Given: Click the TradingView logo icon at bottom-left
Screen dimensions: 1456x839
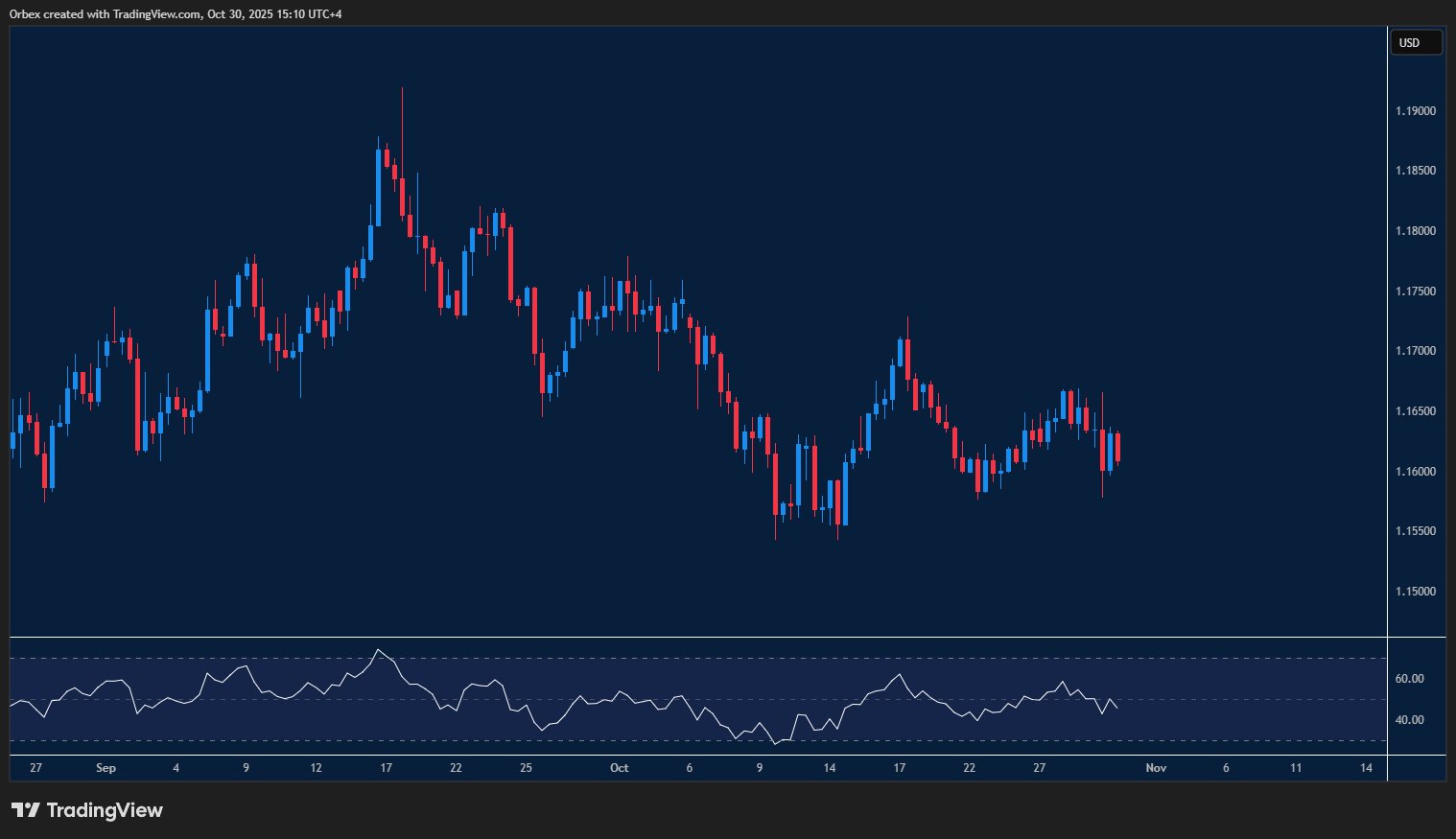Looking at the screenshot, I should (25, 810).
